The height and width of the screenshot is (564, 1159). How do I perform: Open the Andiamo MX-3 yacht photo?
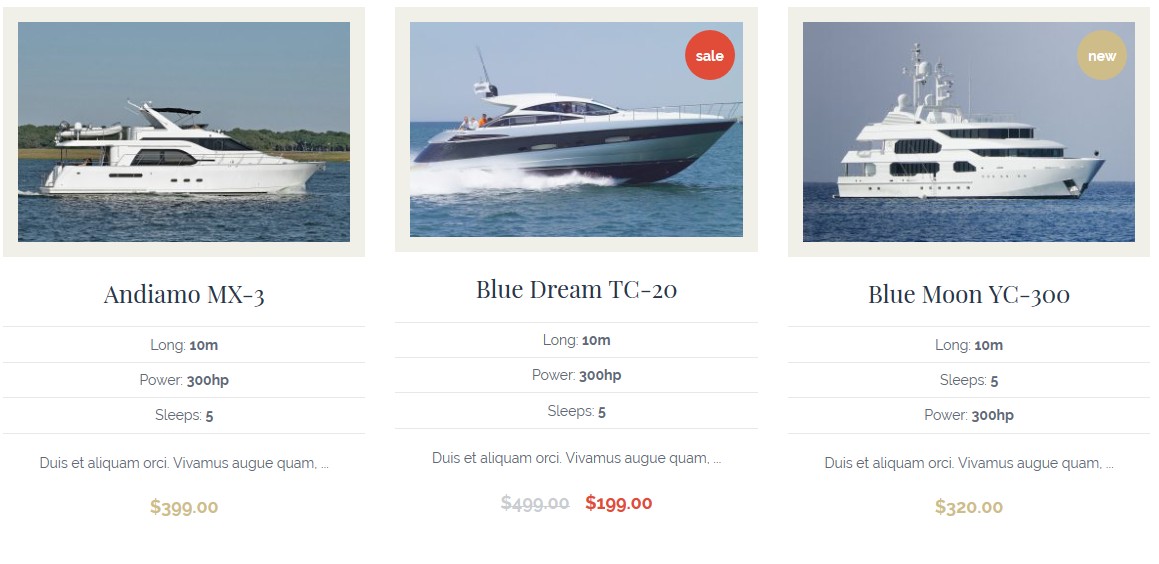coord(184,132)
